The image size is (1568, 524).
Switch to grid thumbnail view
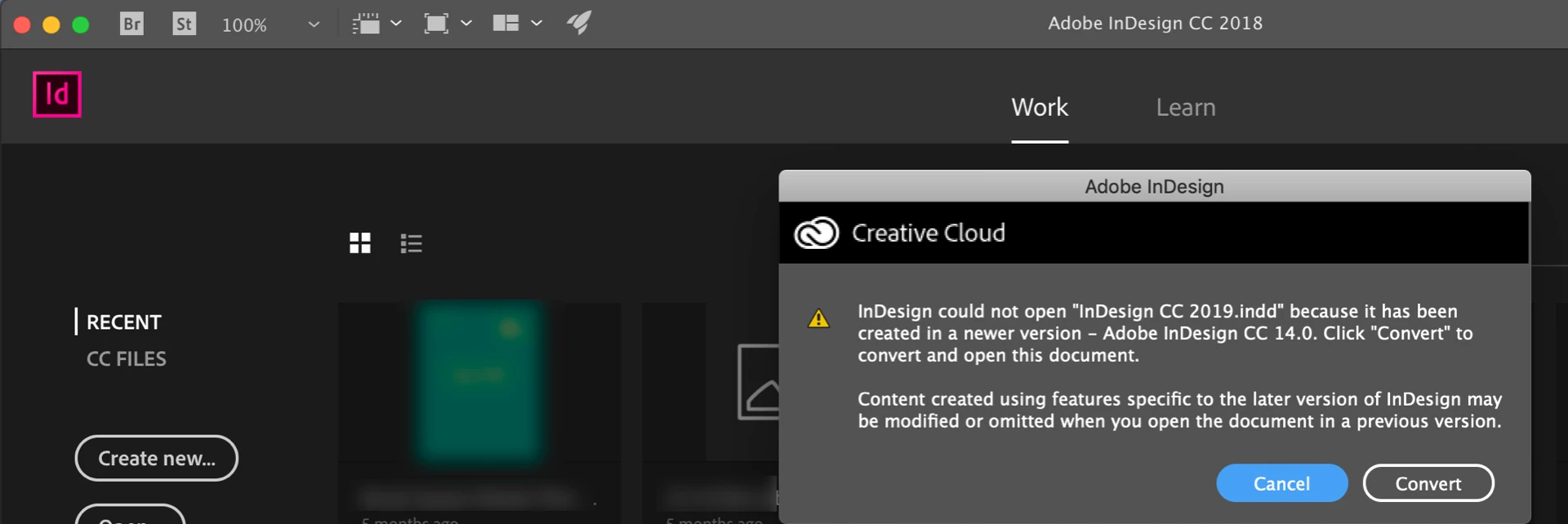[360, 243]
